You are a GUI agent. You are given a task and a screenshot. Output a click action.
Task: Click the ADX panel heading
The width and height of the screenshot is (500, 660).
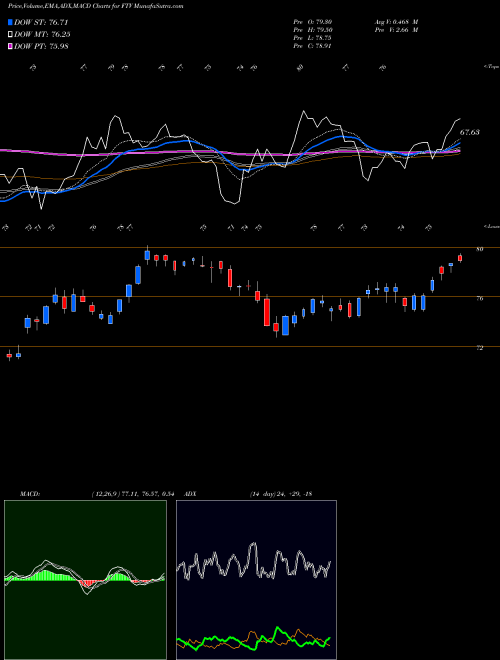pyautogui.click(x=191, y=494)
